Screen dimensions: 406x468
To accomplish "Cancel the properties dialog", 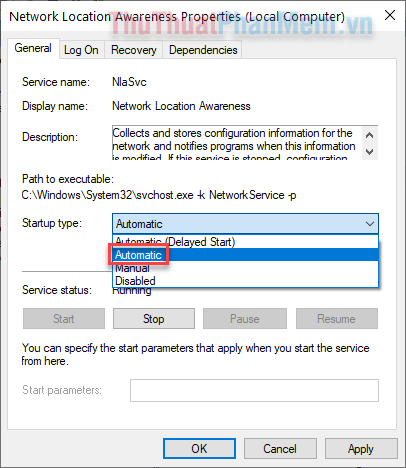I will pos(280,449).
